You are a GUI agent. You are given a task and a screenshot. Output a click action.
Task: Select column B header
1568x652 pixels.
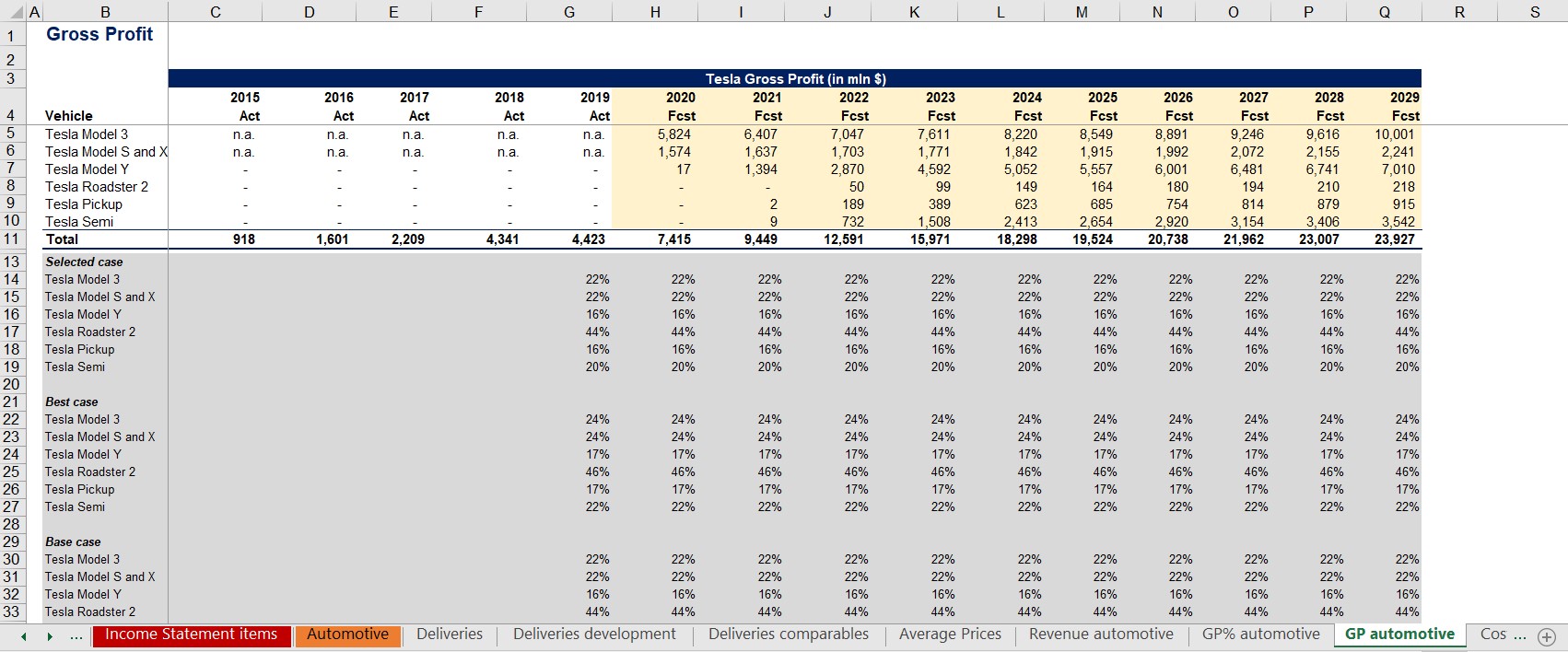click(x=105, y=12)
